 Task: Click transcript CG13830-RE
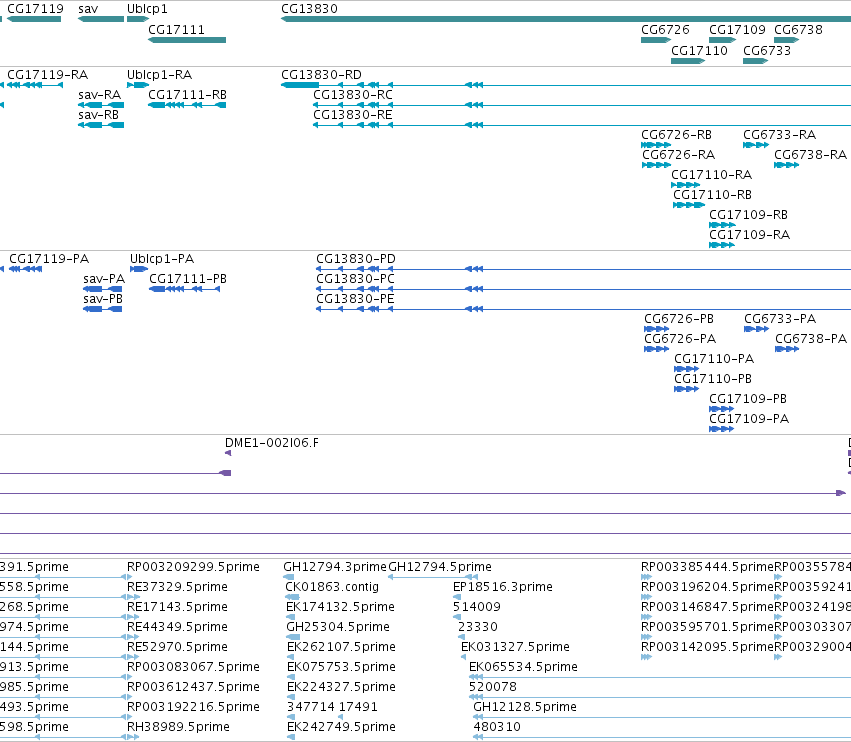coord(353,115)
